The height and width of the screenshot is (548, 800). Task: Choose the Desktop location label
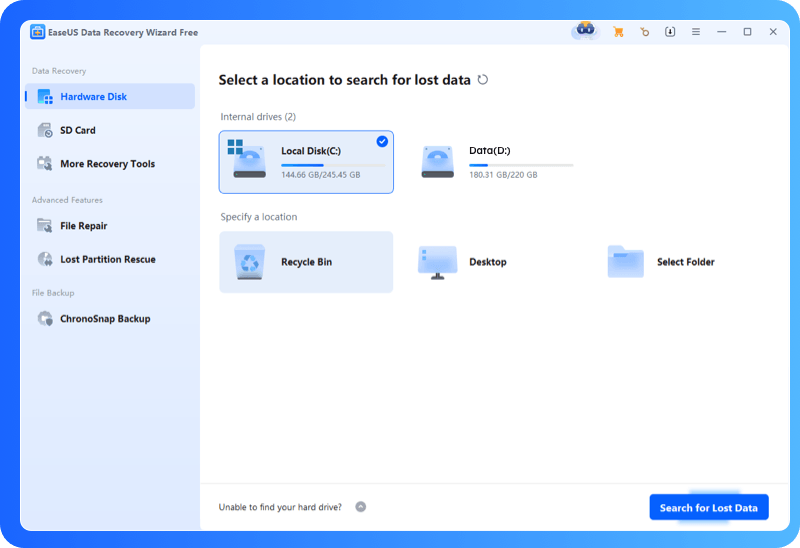pos(488,262)
